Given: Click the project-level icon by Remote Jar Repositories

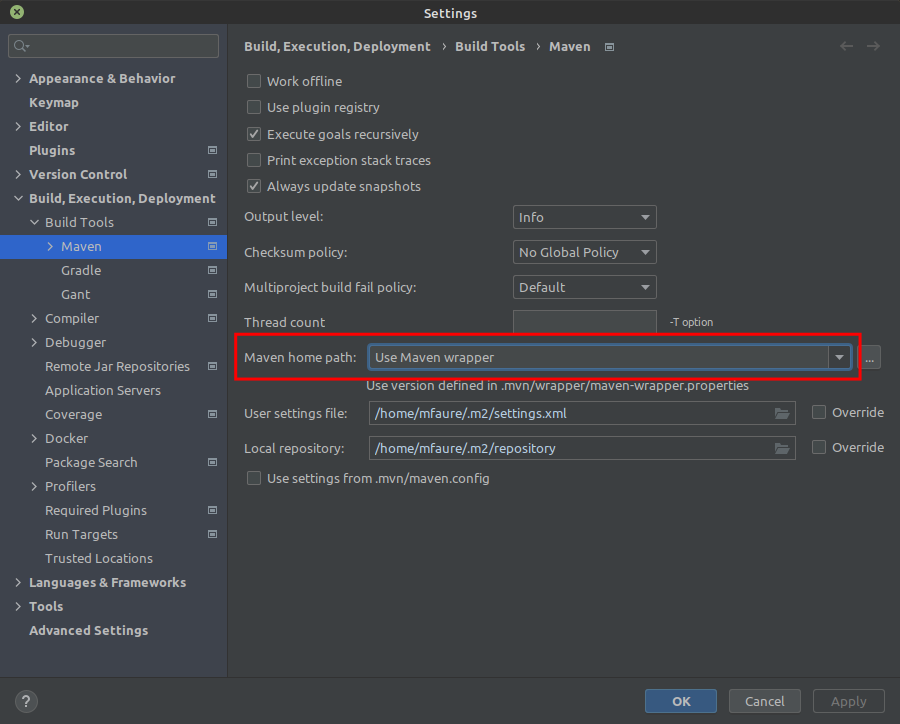Looking at the screenshot, I should click(212, 366).
